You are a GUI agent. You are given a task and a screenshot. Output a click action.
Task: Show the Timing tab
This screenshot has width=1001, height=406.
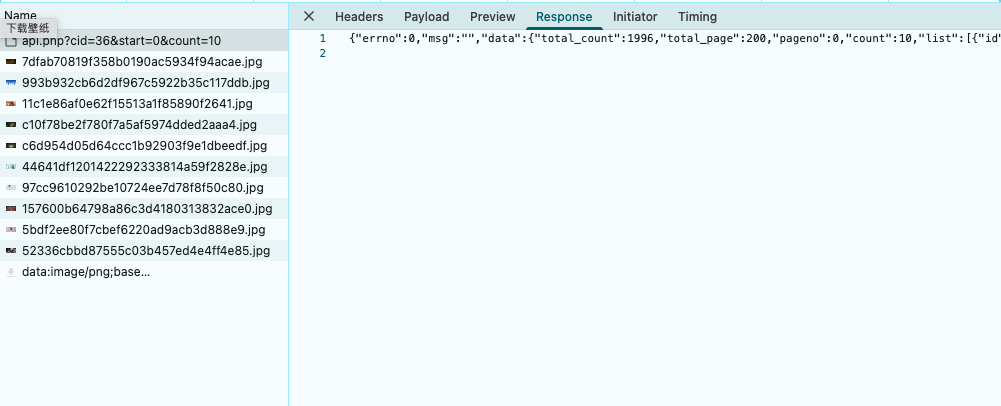[x=697, y=17]
